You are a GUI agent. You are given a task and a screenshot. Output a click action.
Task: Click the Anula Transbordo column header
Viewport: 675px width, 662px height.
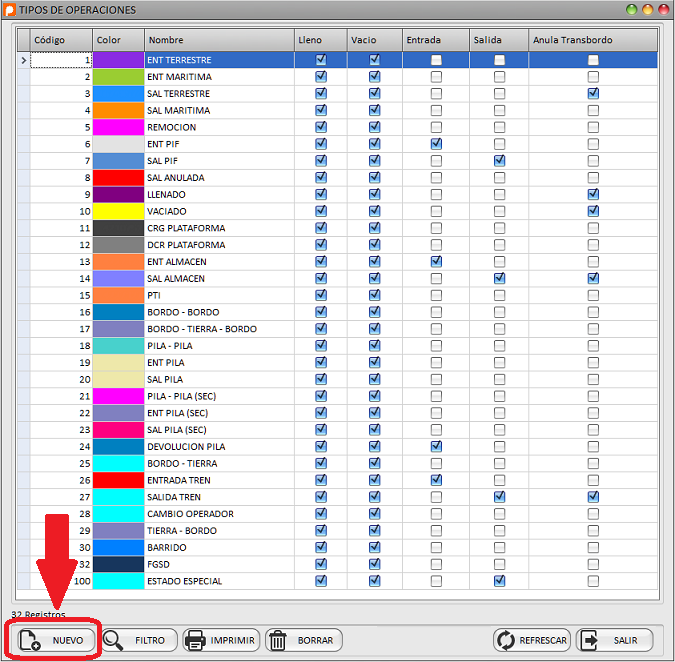point(593,40)
